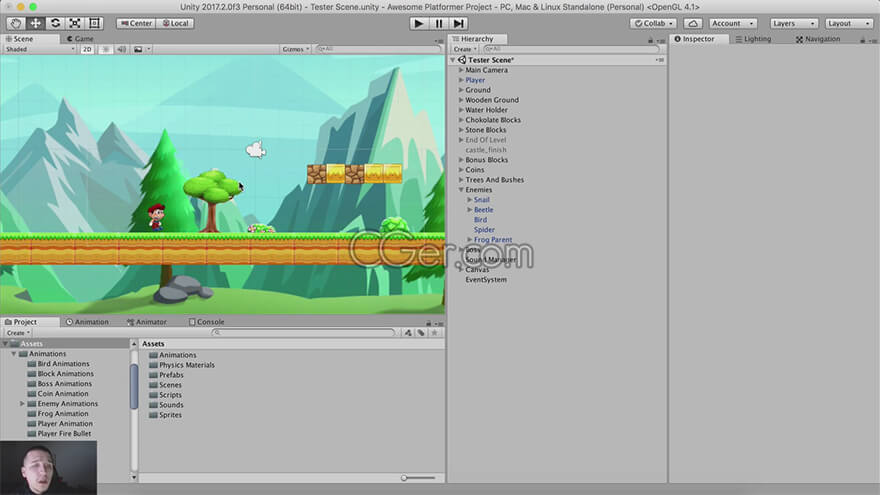This screenshot has height=495, width=880.
Task: Click the Project Create button
Action: (19, 333)
